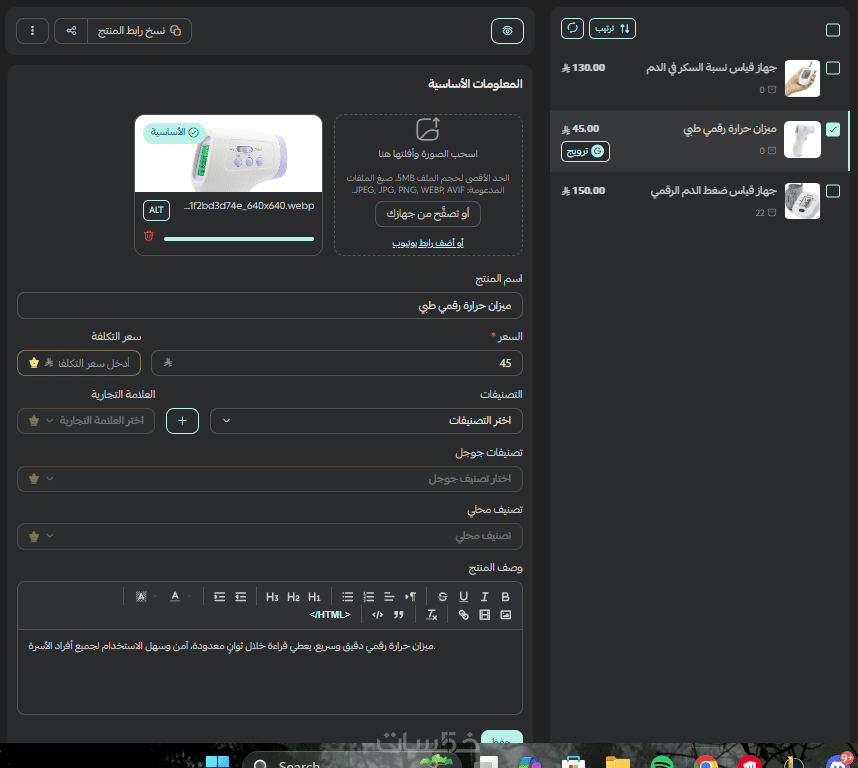Apply strikethrough formatting in editor toolbar
858x768 pixels.
click(x=443, y=597)
